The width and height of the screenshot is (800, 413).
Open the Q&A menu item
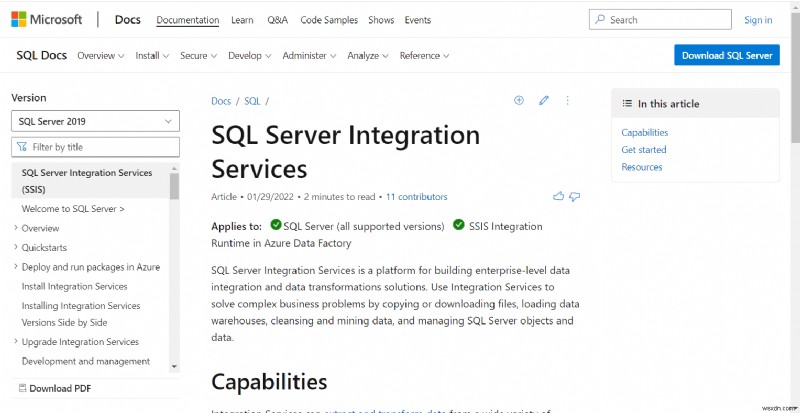tap(277, 20)
